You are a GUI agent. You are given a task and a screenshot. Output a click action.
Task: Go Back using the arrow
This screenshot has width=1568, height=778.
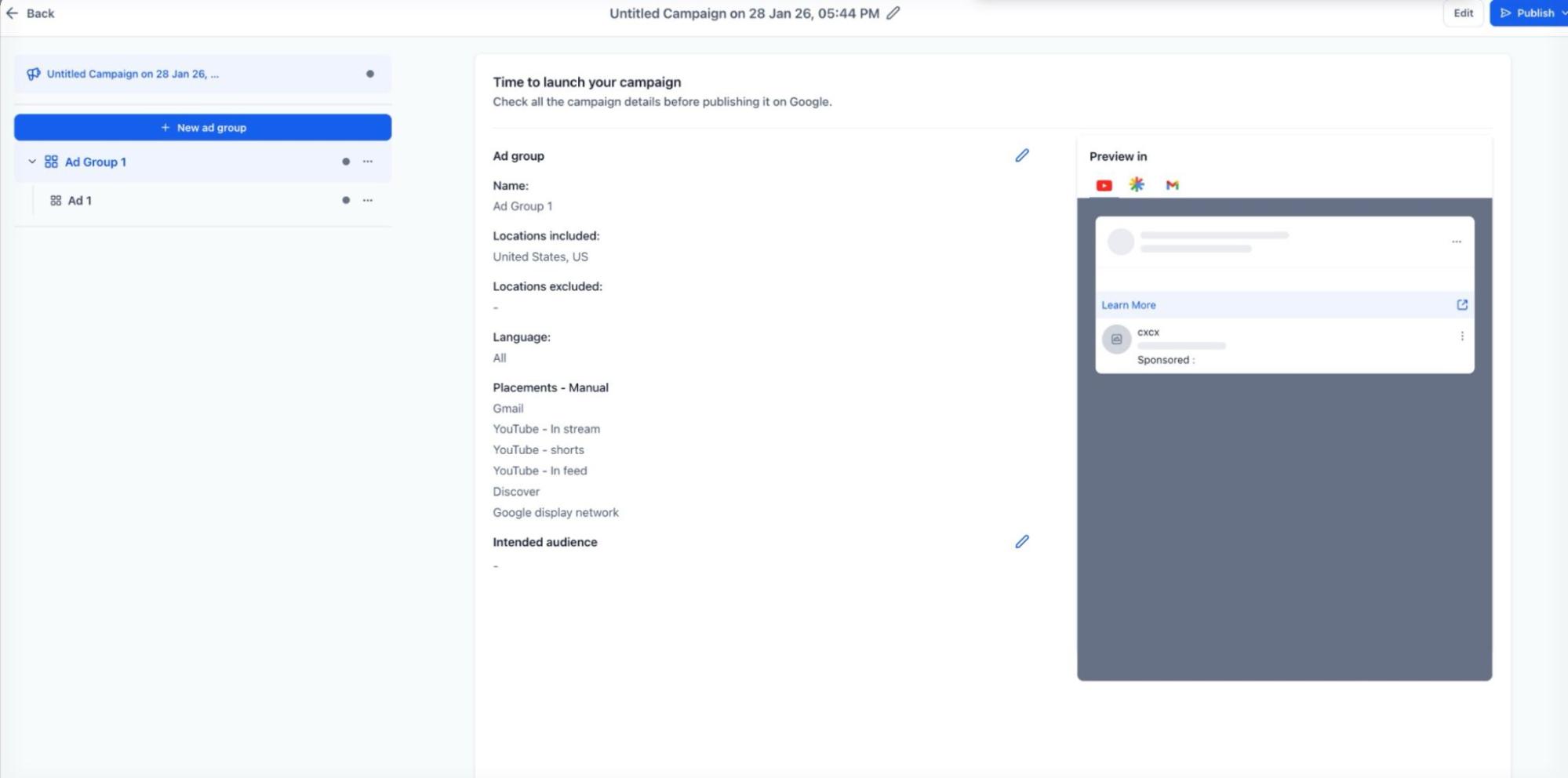13,13
